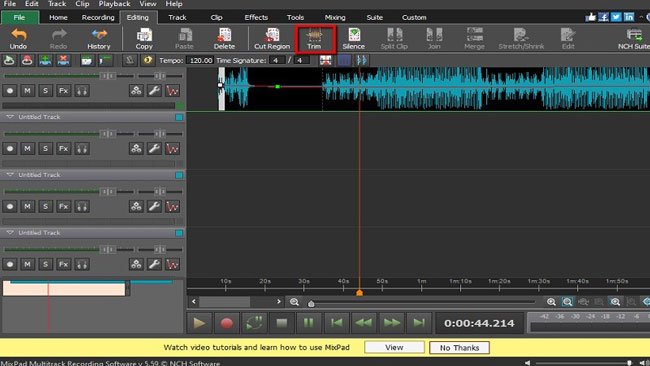Screen dimensions: 650x366
Task: Click headphones icon on second Untitled Track
Action: point(82,206)
